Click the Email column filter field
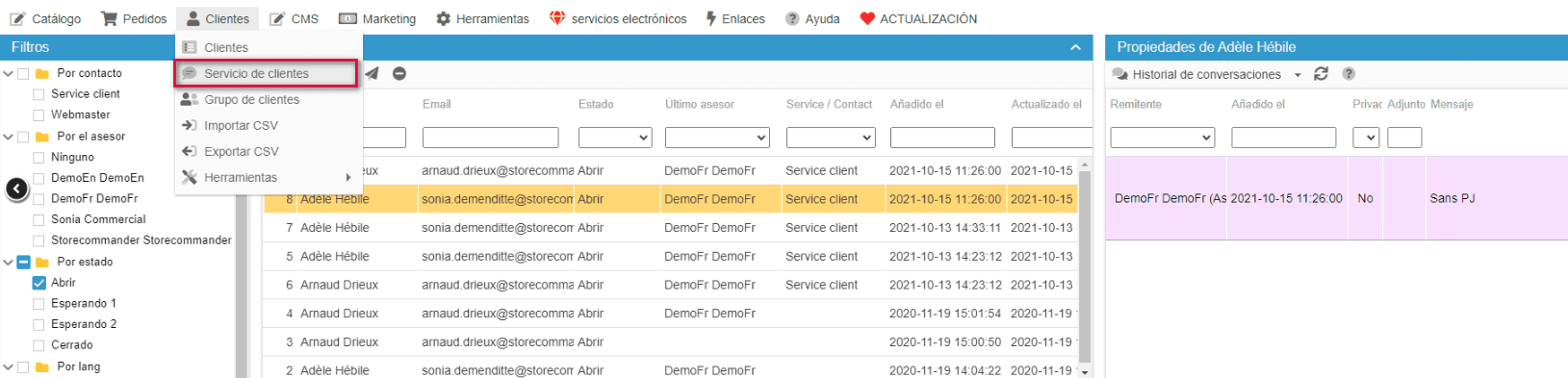 coord(491,138)
